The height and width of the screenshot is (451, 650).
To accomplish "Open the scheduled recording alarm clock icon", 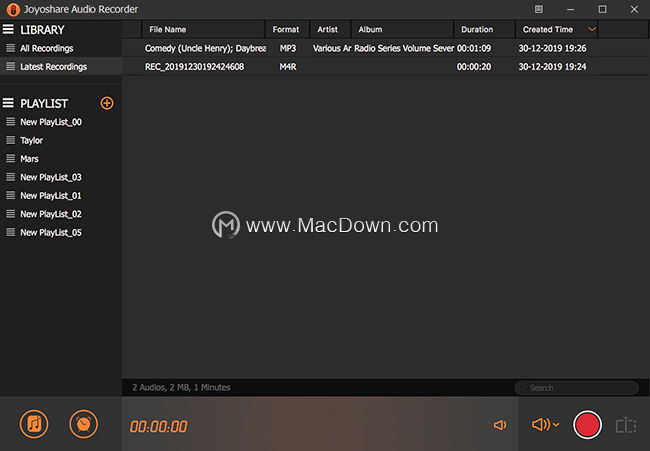I will coord(84,424).
